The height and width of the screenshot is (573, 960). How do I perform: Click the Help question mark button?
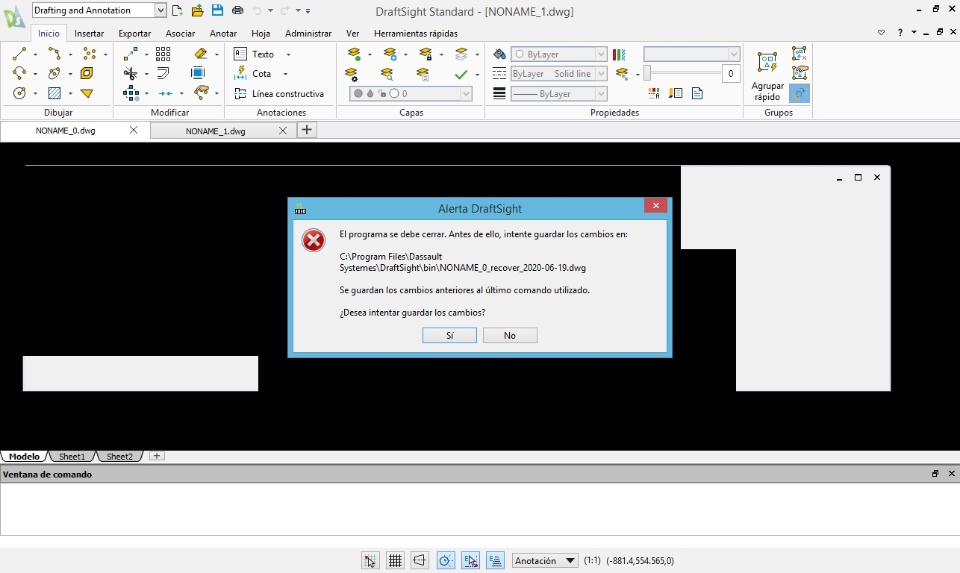click(899, 32)
